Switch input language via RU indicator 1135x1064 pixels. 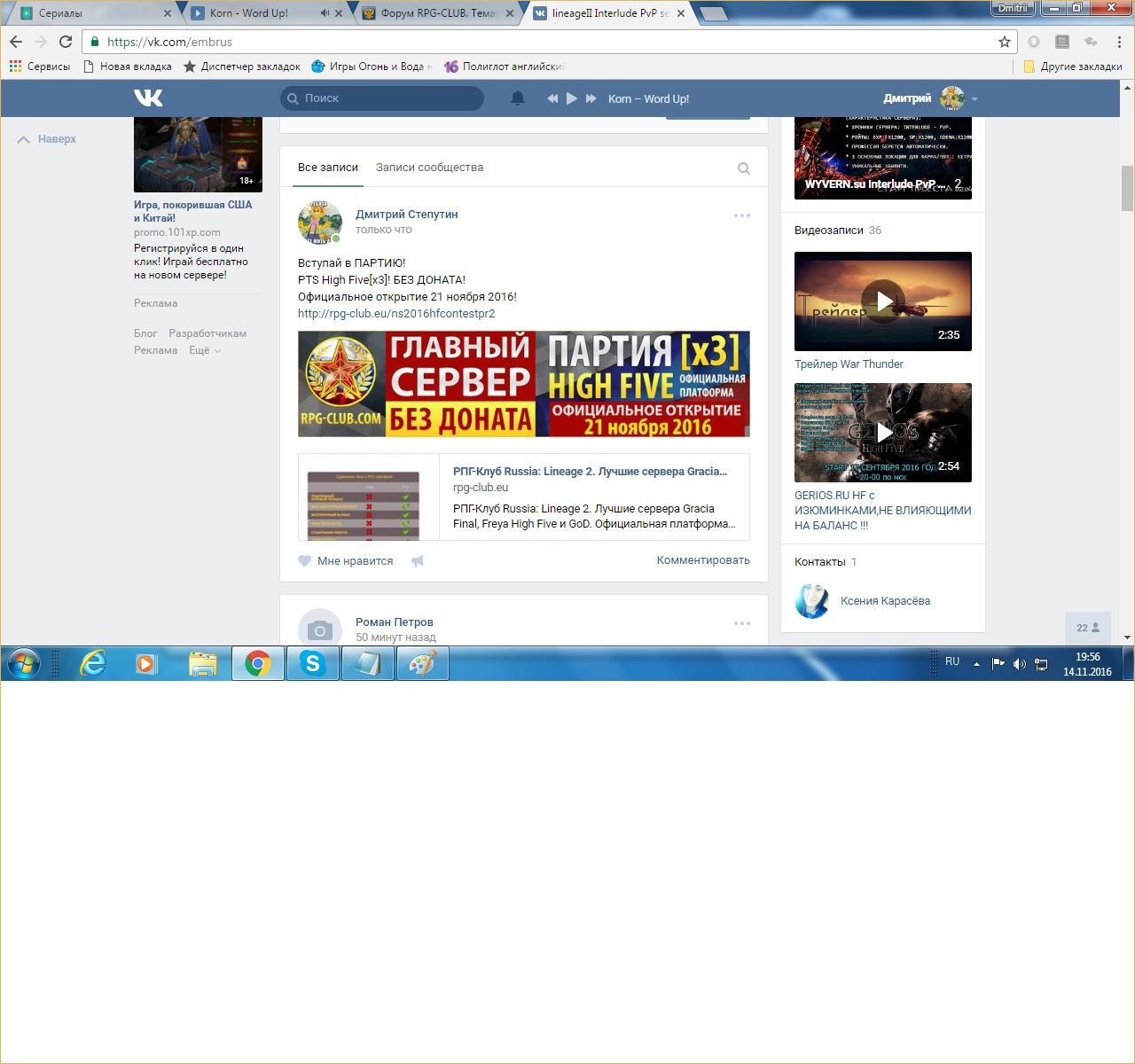[x=952, y=661]
